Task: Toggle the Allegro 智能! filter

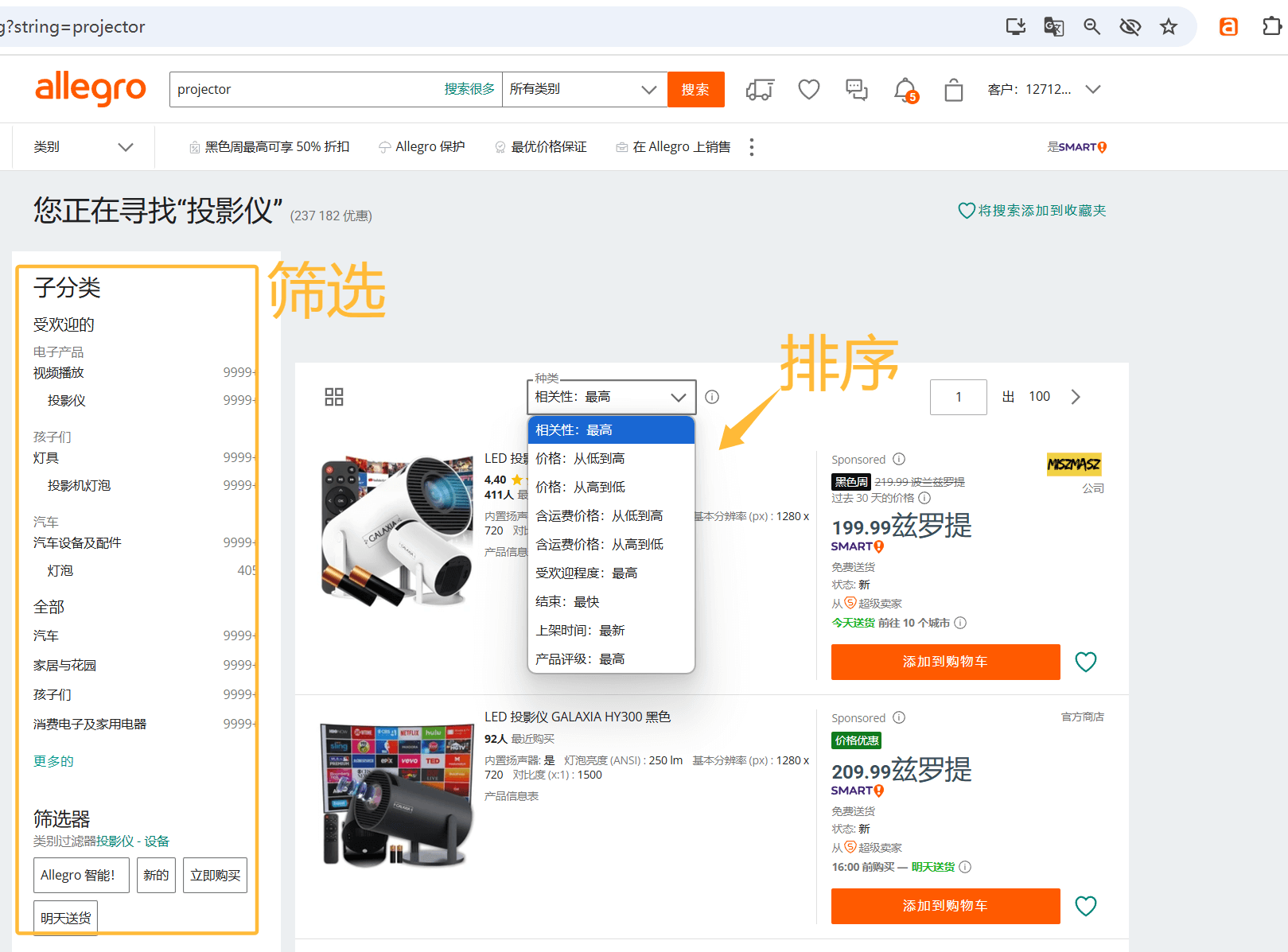Action: (x=81, y=876)
